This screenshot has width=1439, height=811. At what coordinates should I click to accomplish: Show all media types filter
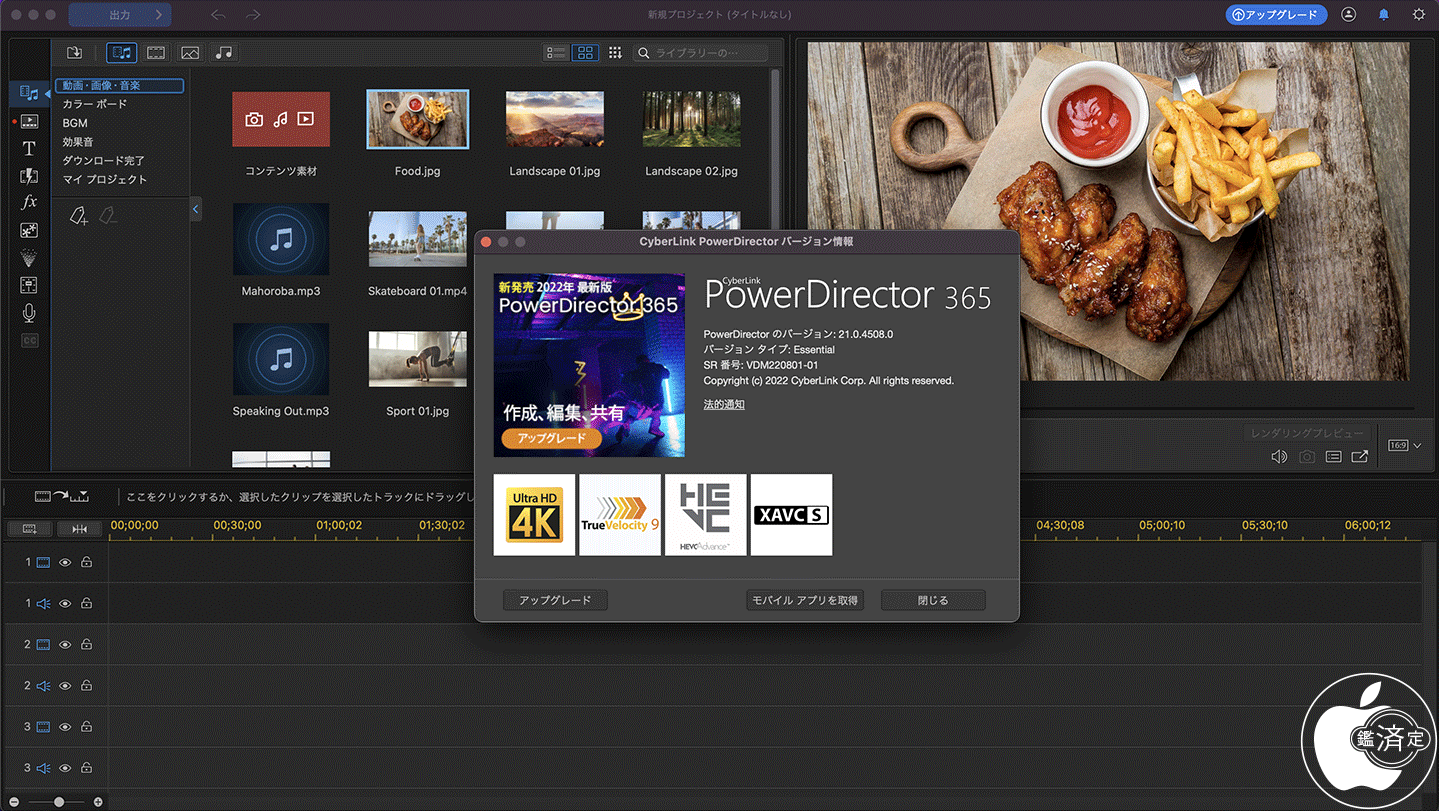[122, 53]
